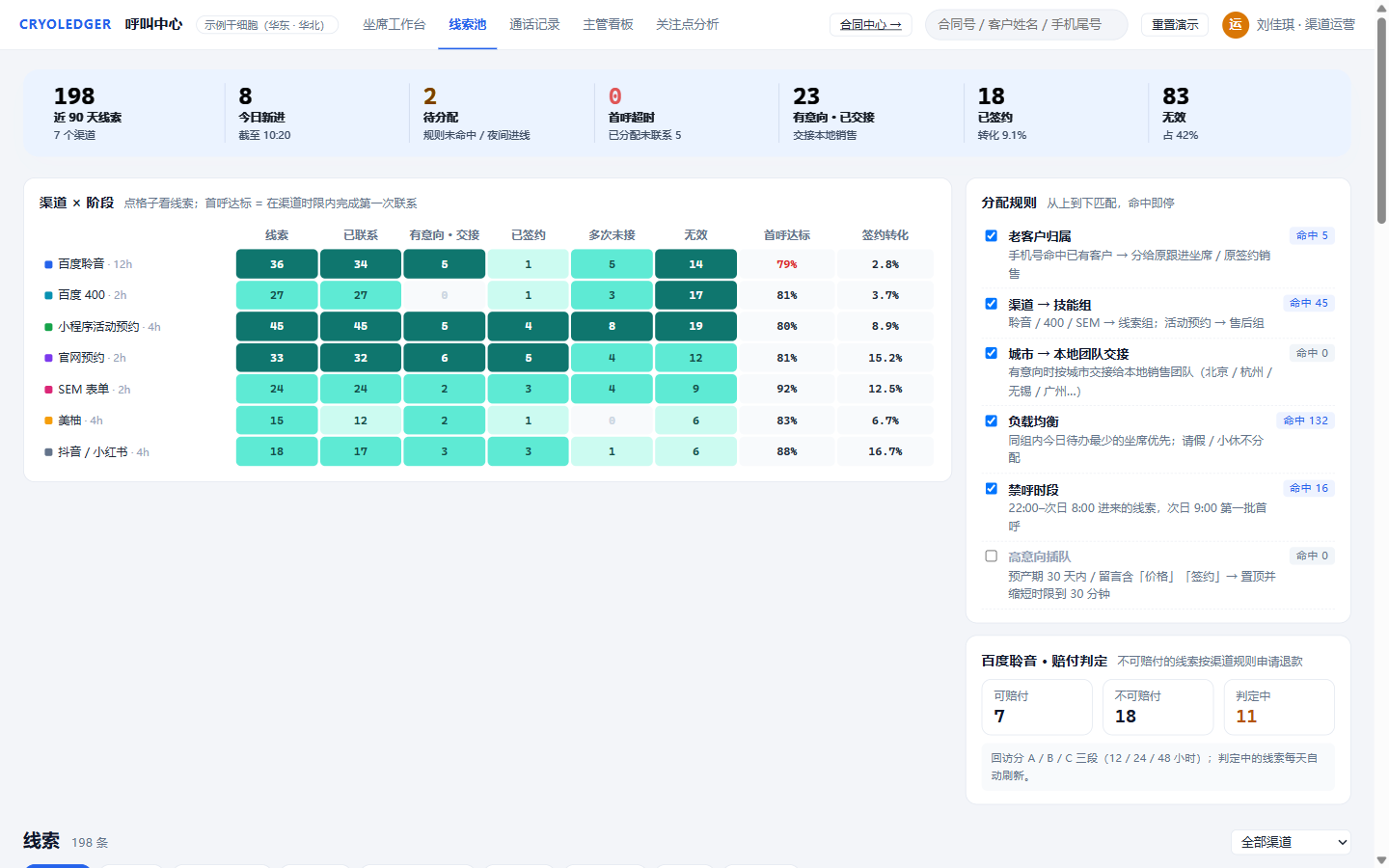The image size is (1389, 868).
Task: Click the CRYOLEDGER logo
Action: click(x=65, y=24)
